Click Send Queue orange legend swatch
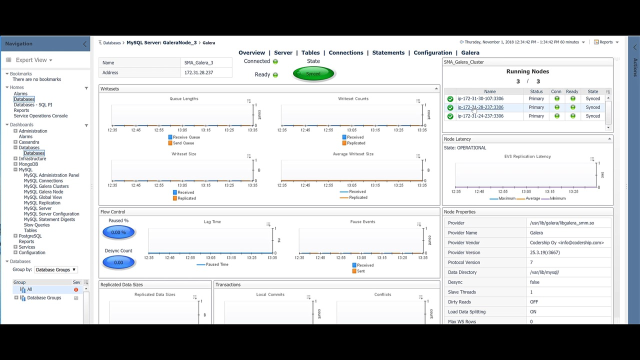 (x=170, y=143)
